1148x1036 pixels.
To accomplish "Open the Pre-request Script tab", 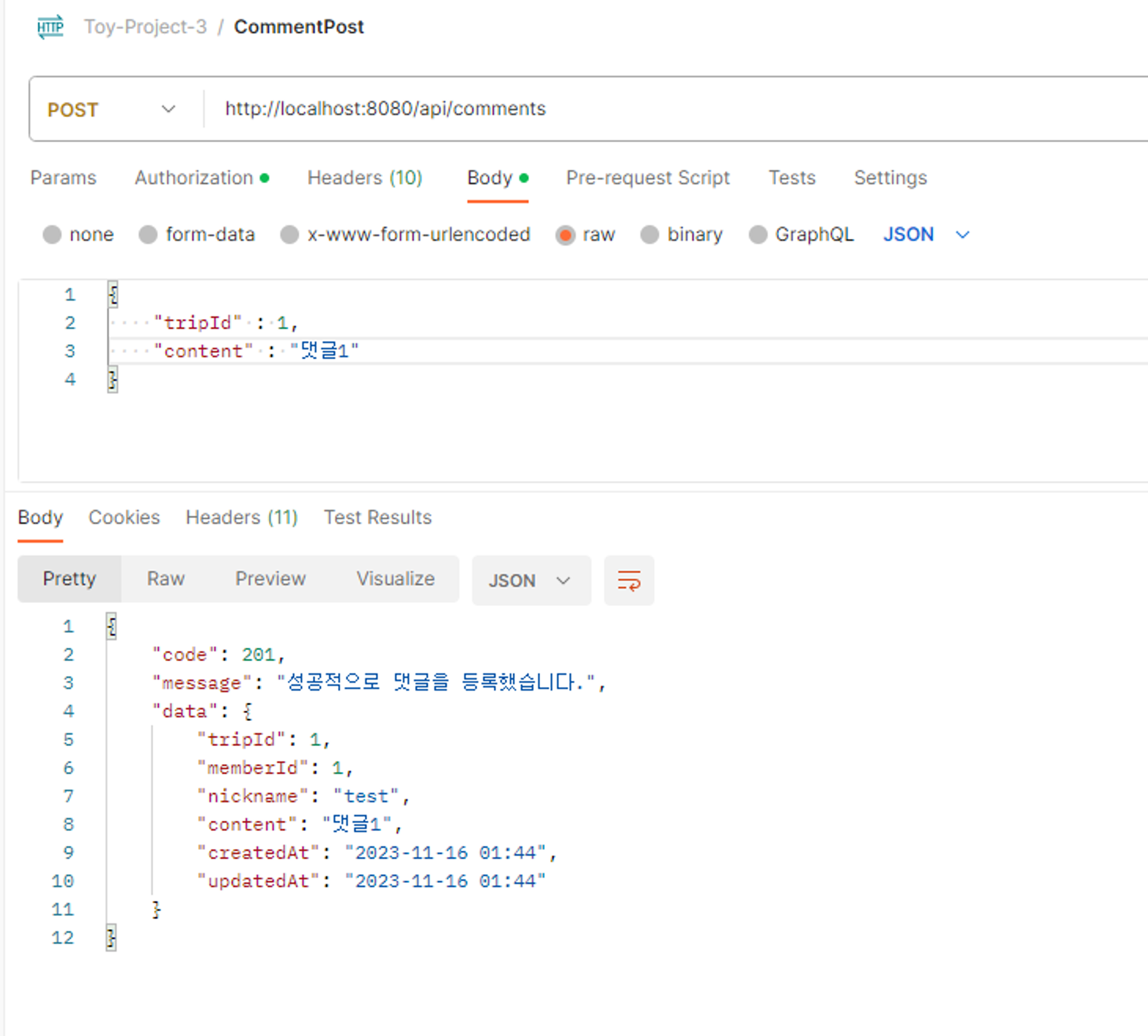I will [x=647, y=178].
